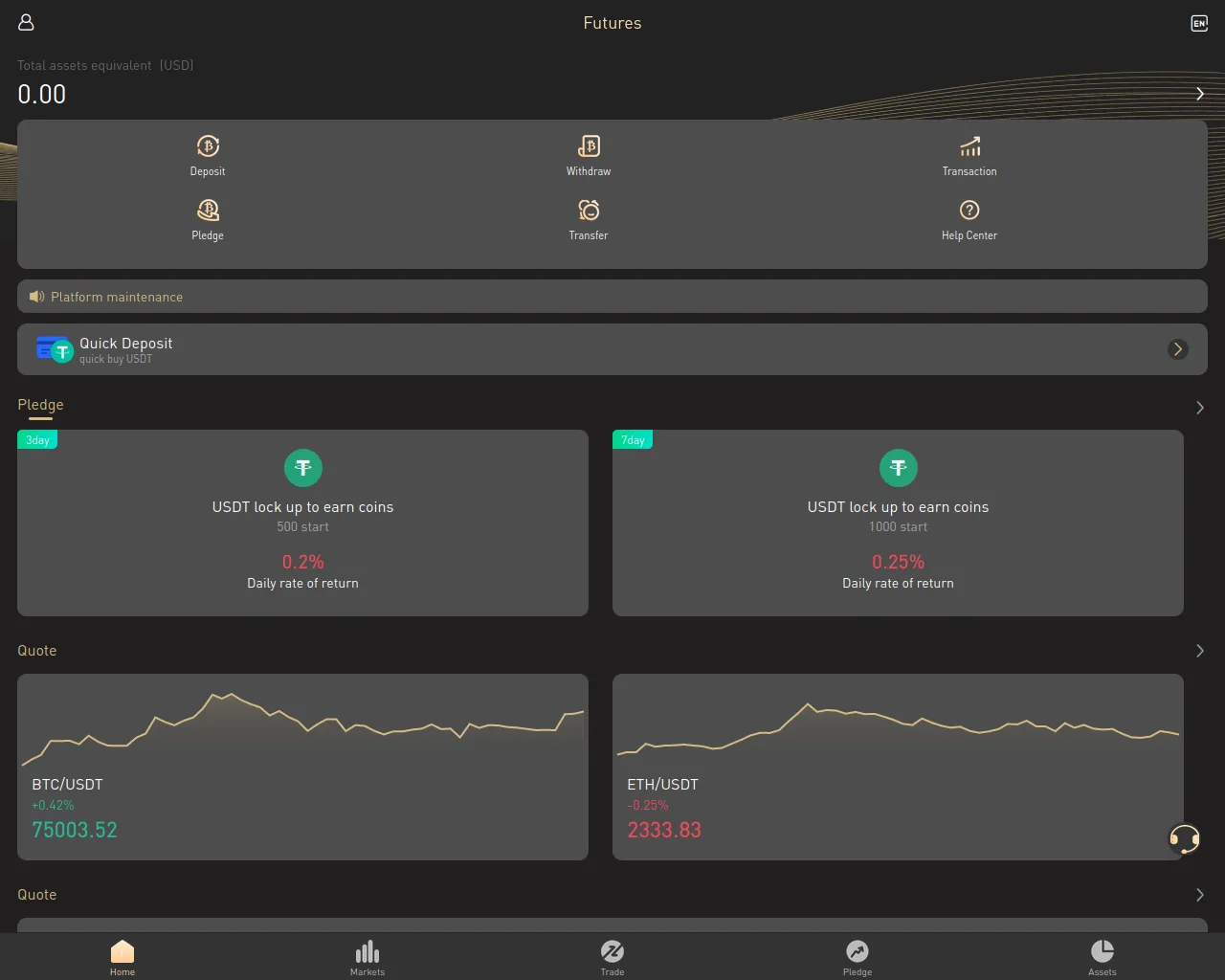Select the 3day USDT lock-up pledge card

pos(302,523)
